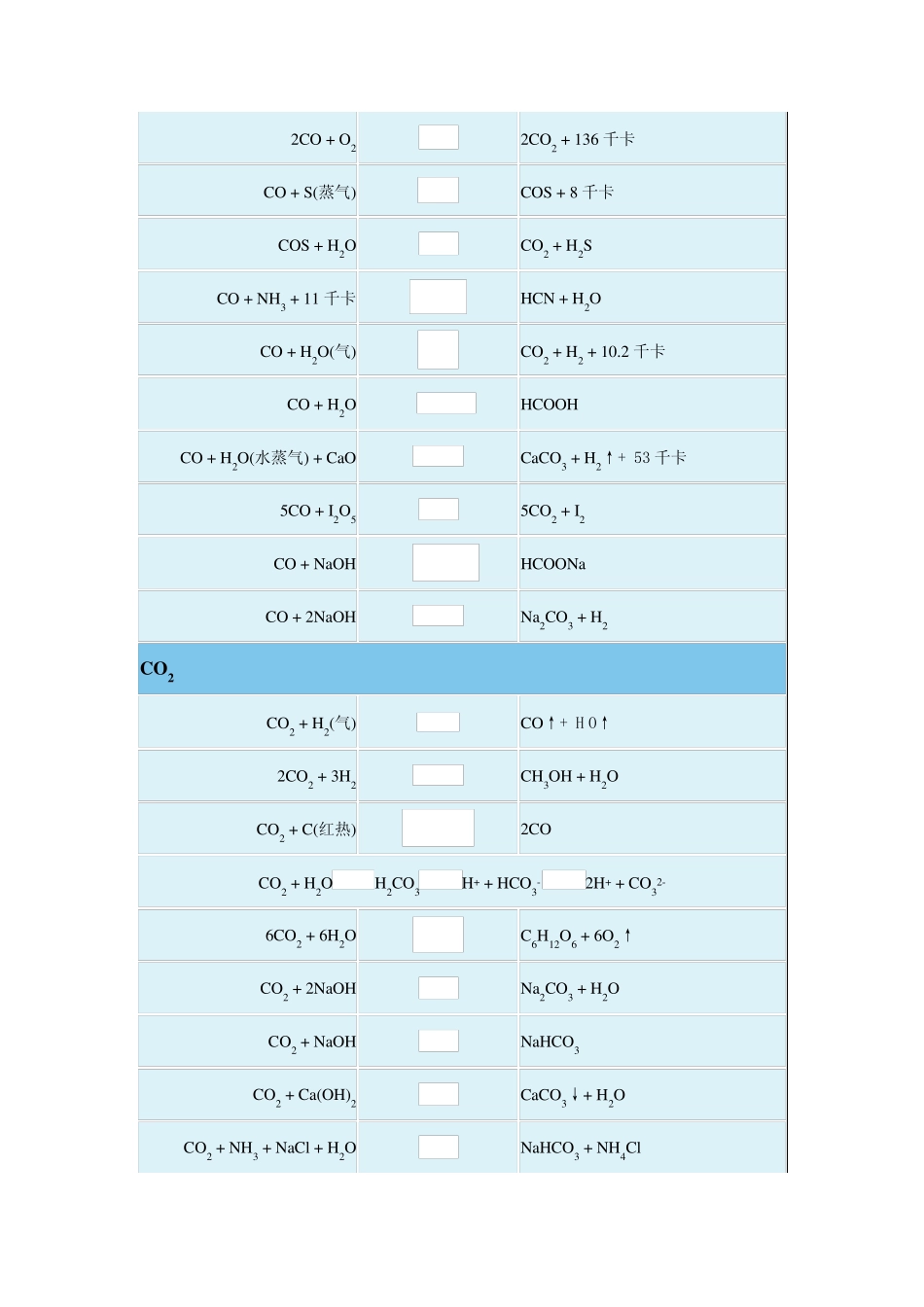Click the white box beside CO + S(蒸气)
The width and height of the screenshot is (924, 1307).
(x=438, y=190)
